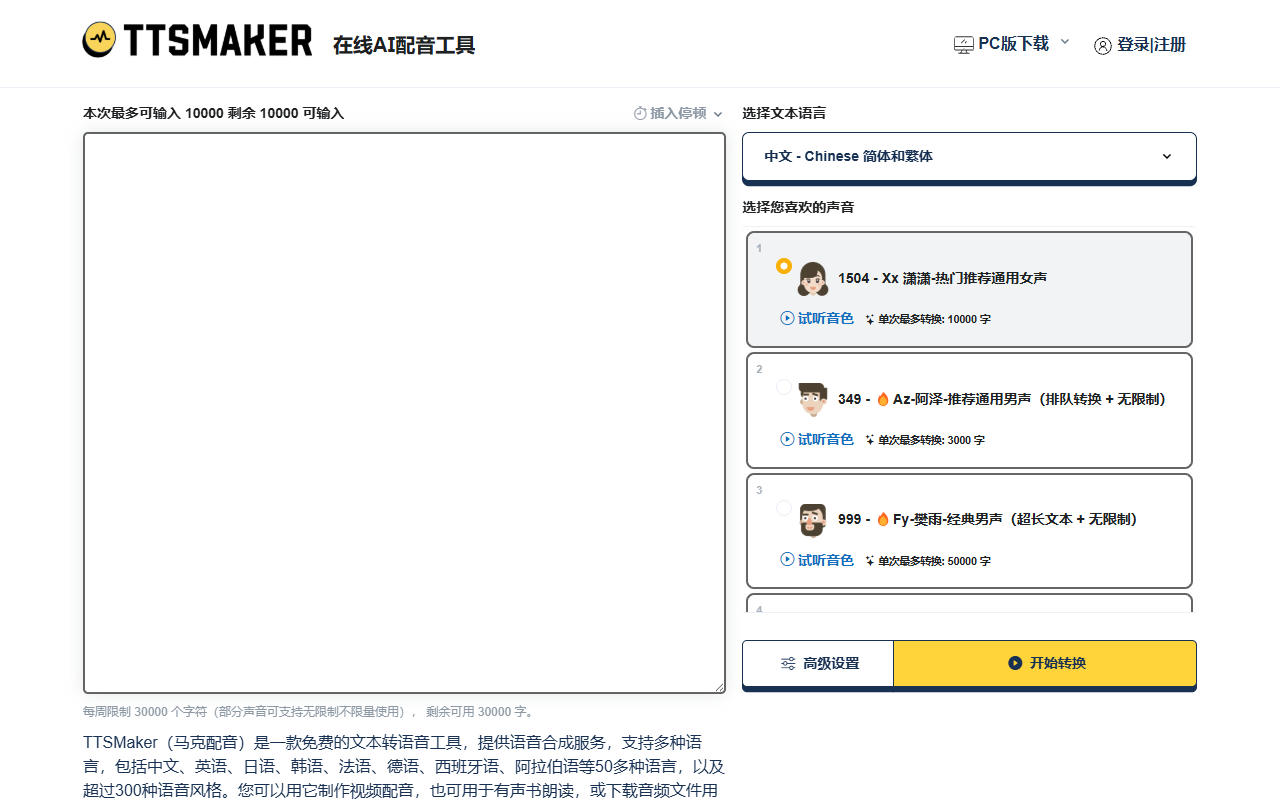Click 开始转换 to start conversion

1045,663
